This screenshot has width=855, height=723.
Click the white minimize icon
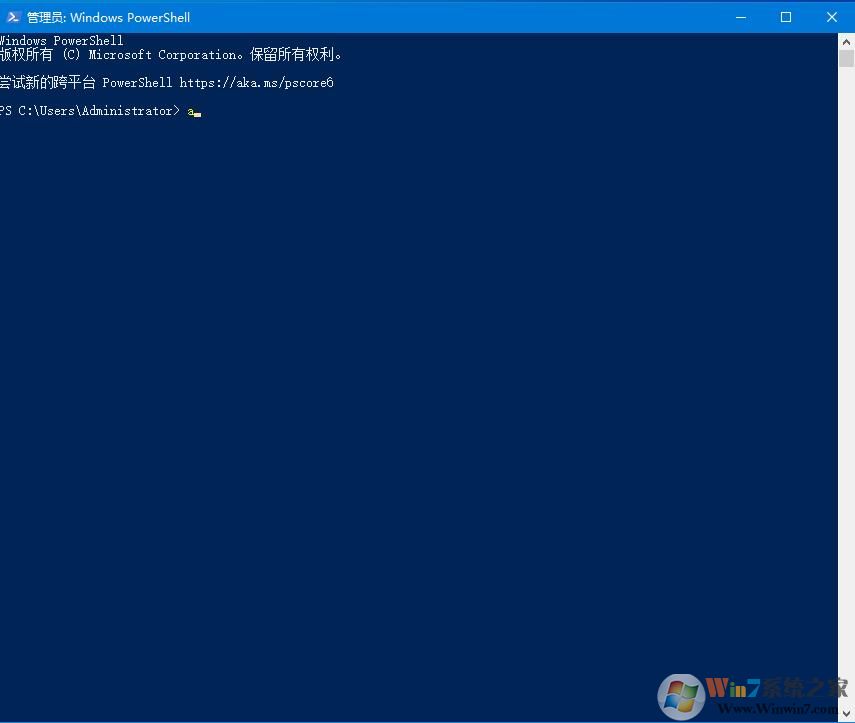tap(740, 17)
